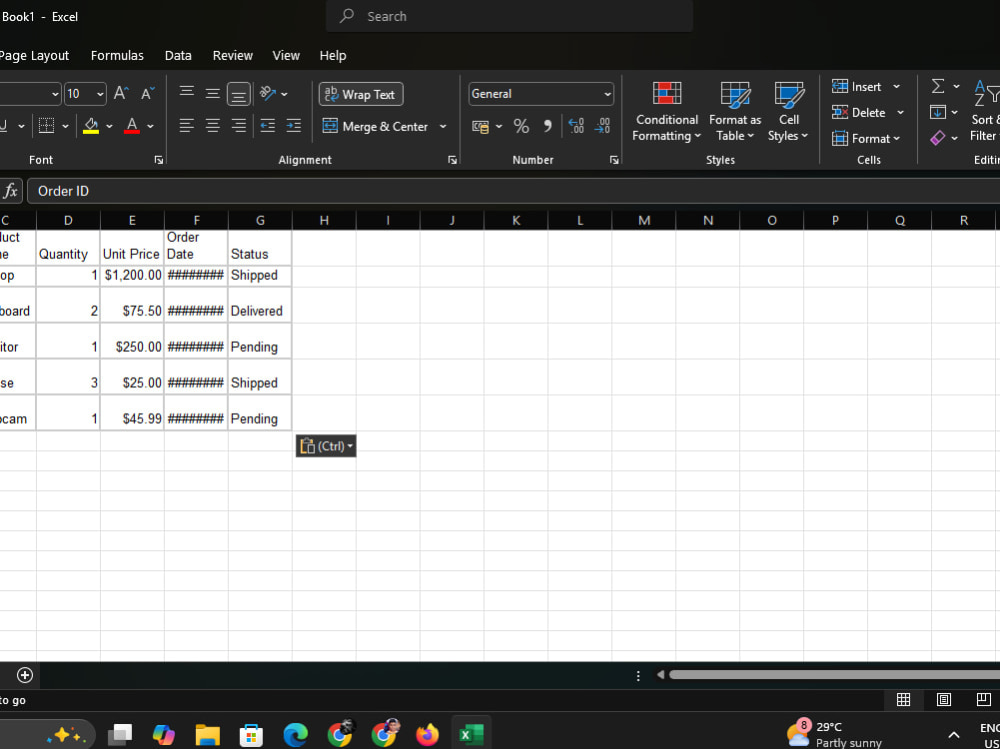Open Font settings dialog launcher
Screen dimensions: 1000x749
(x=158, y=160)
